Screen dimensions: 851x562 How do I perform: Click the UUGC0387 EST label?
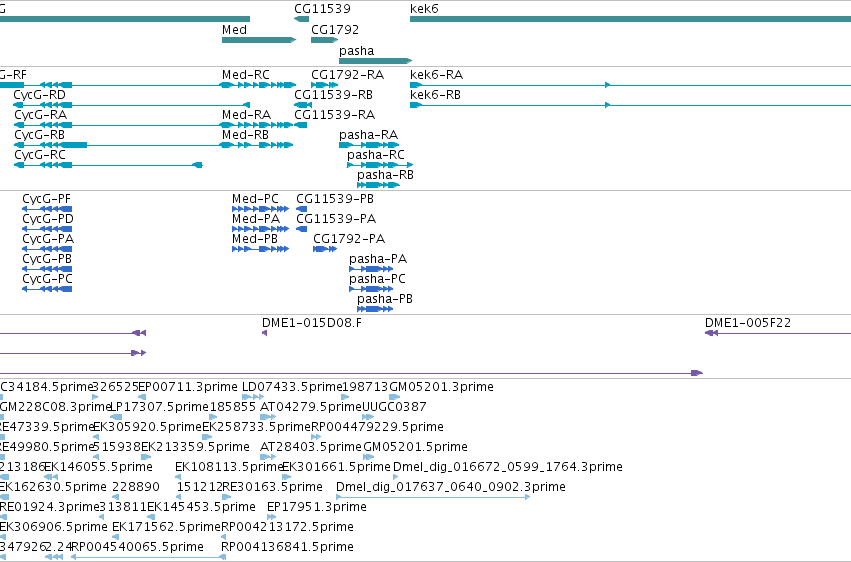tap(394, 407)
